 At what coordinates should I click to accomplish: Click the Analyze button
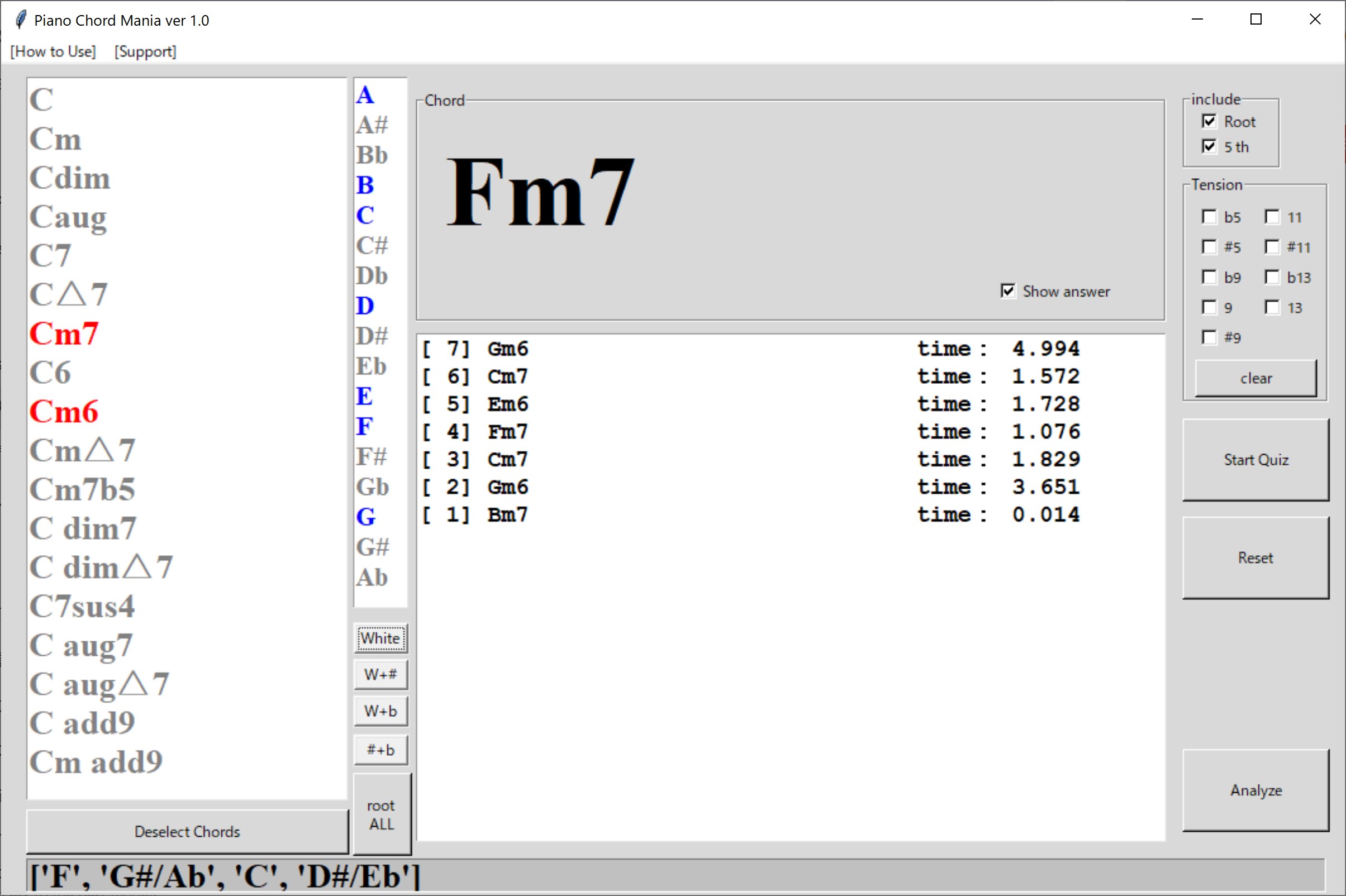(1255, 790)
